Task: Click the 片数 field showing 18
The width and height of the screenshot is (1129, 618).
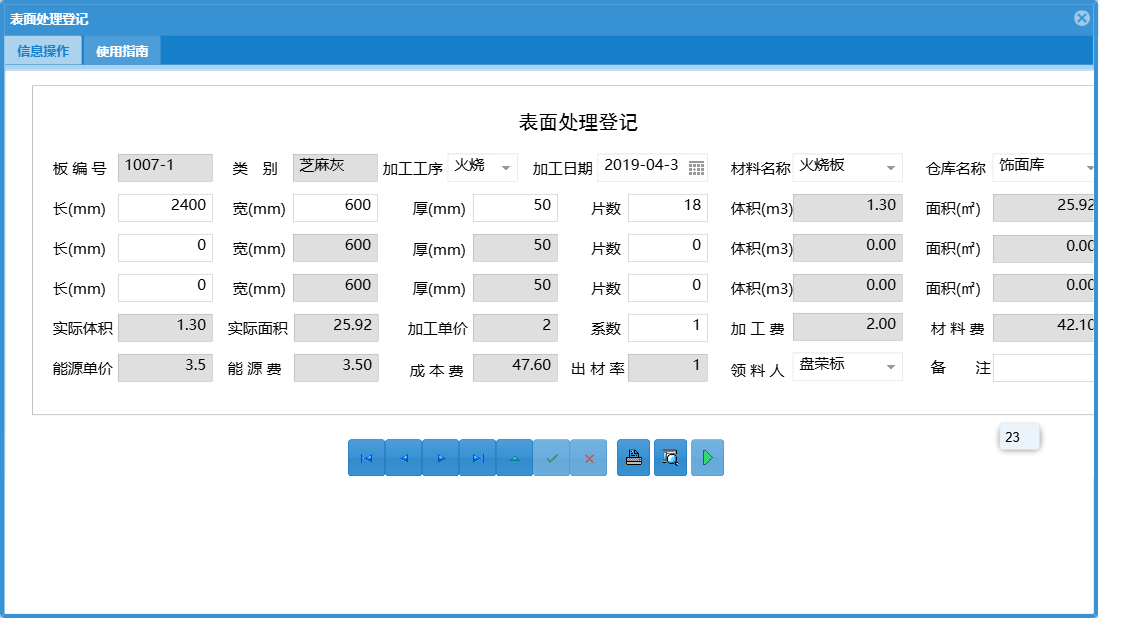Action: coord(668,207)
